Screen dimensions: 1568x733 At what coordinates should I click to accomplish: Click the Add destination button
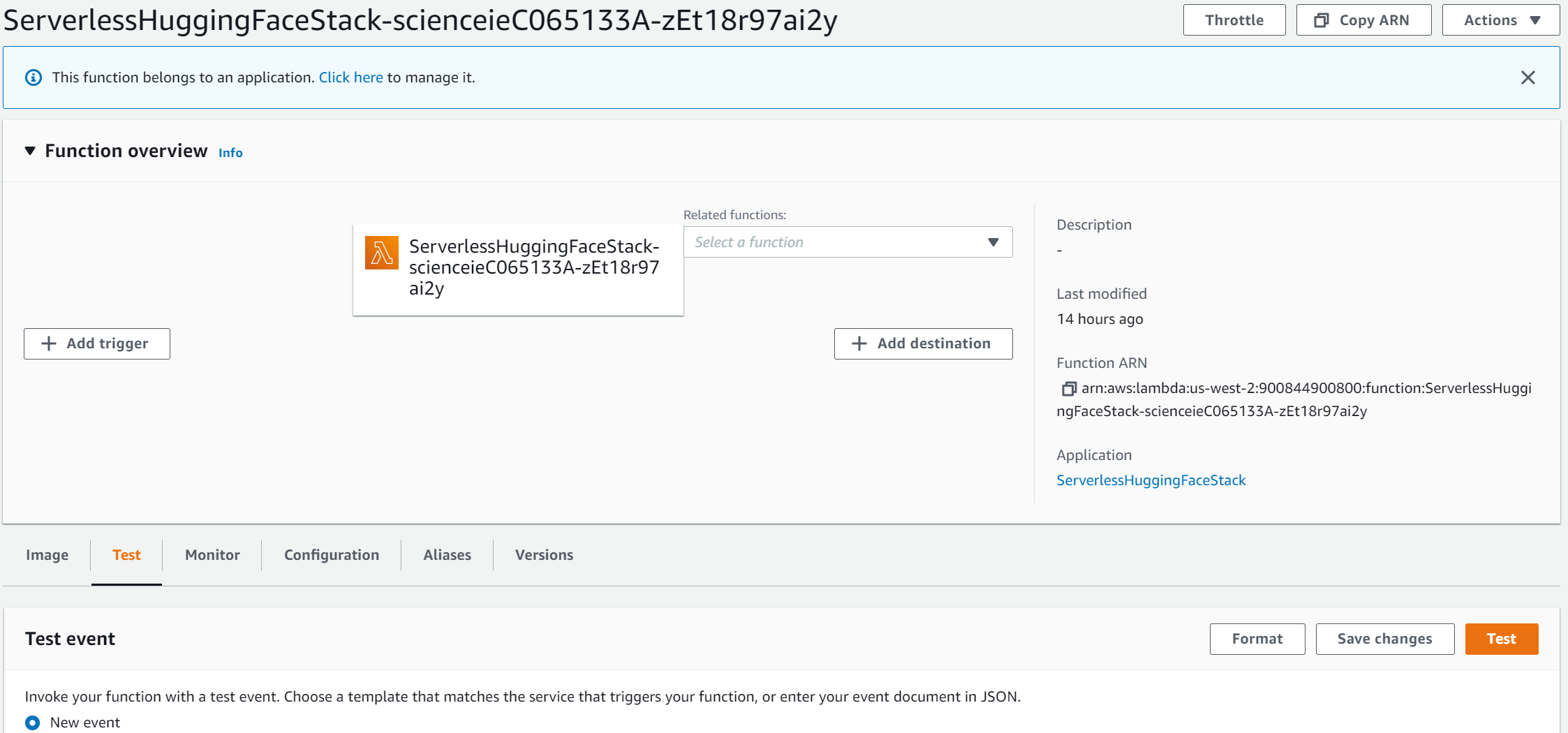[923, 343]
